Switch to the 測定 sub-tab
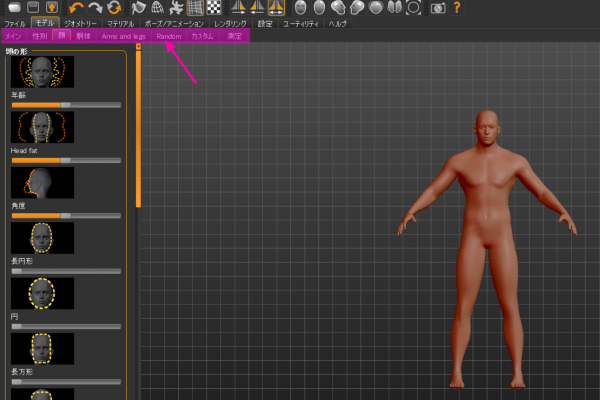 click(x=235, y=36)
